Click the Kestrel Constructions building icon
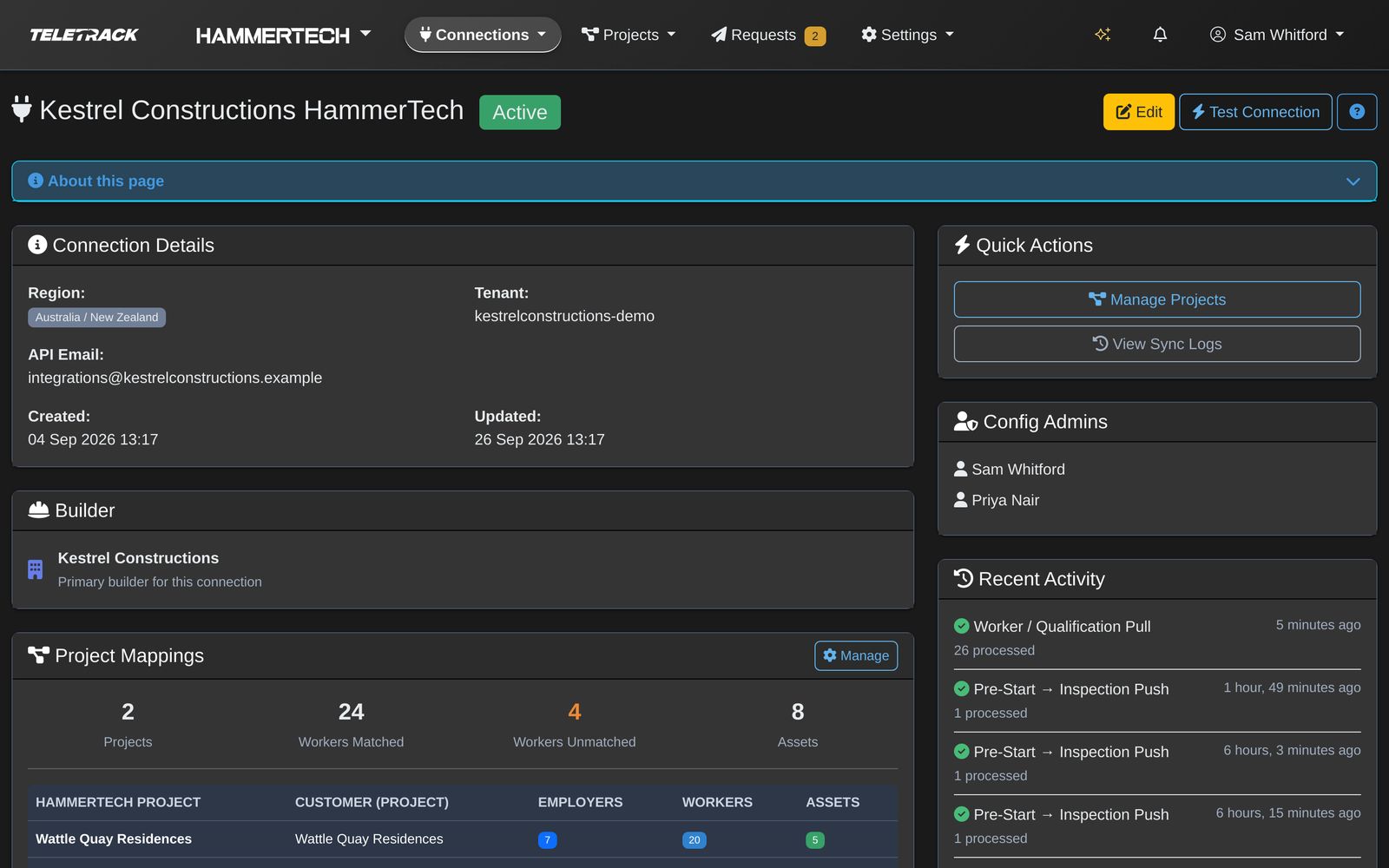 pyautogui.click(x=35, y=569)
